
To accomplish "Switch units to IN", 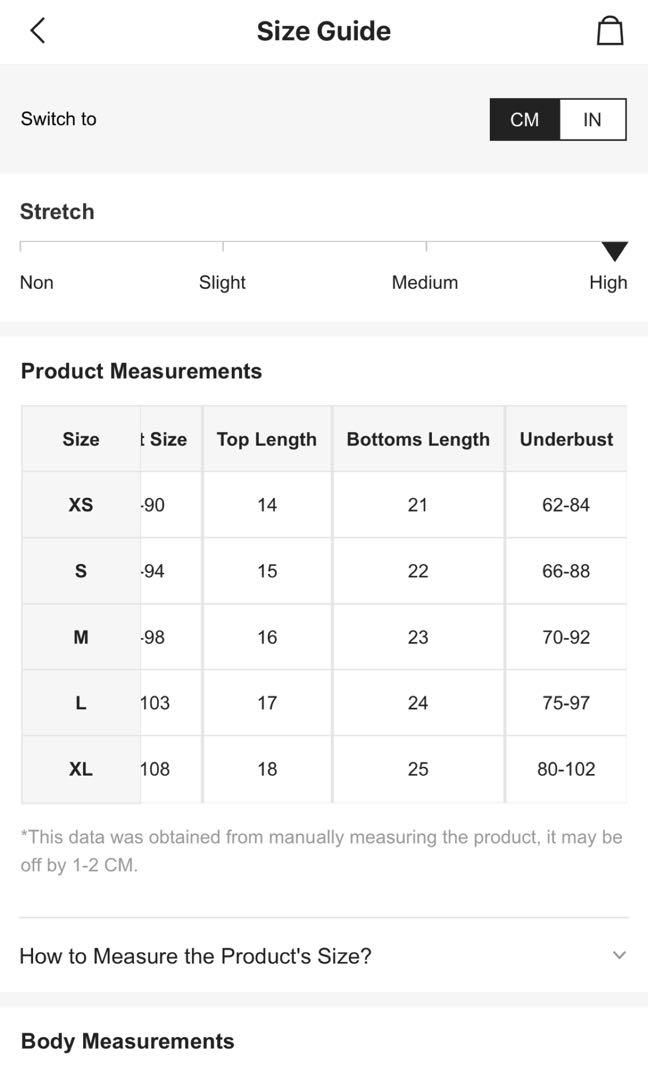I will click(x=592, y=120).
